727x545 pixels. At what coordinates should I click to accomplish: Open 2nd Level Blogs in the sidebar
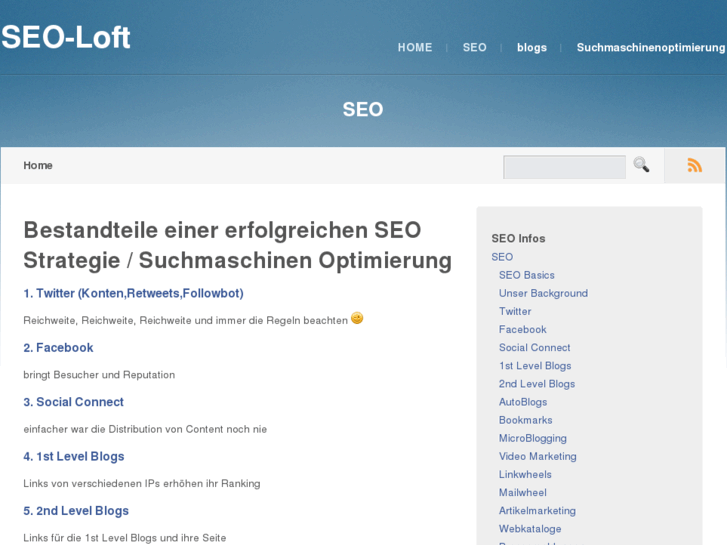537,384
